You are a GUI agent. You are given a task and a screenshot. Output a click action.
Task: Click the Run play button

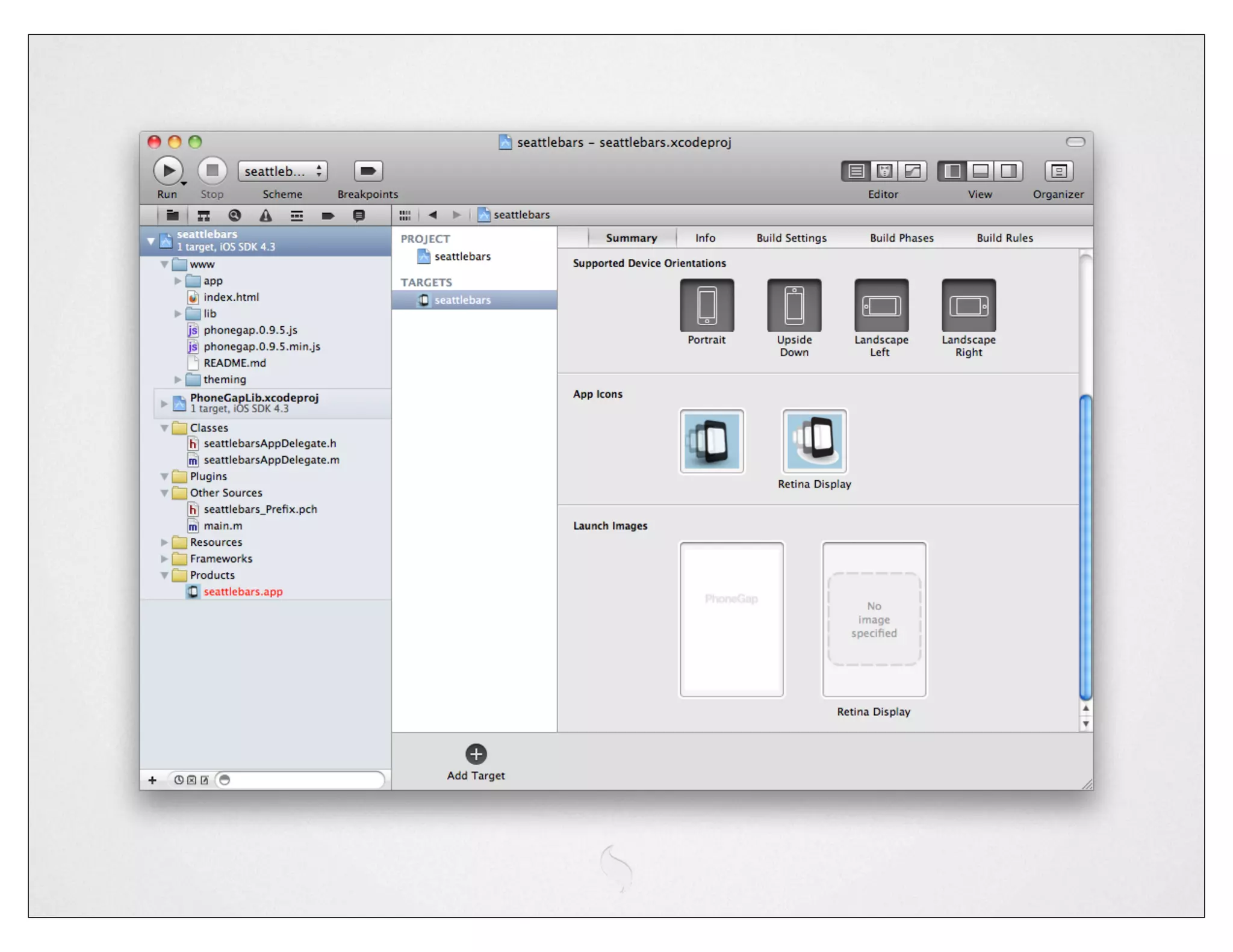[x=168, y=171]
